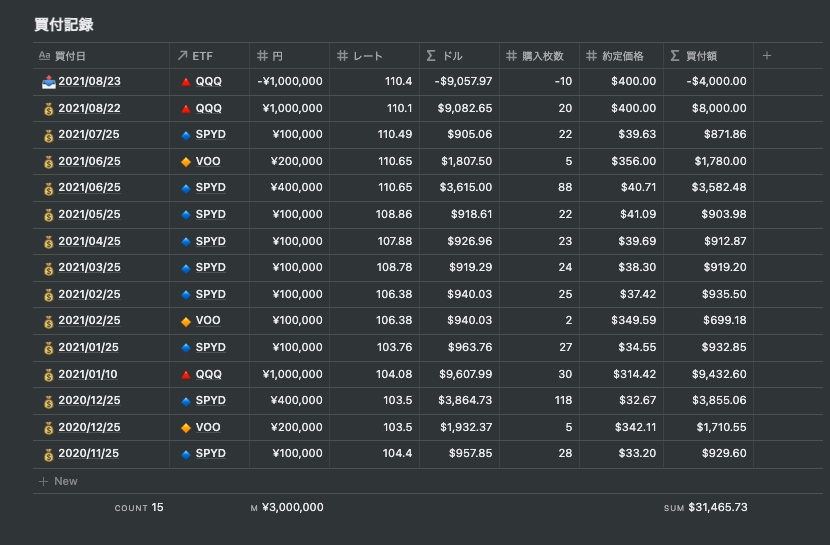
Task: Click the orange VOO icon in 2021/06/25 row
Action: click(x=185, y=161)
